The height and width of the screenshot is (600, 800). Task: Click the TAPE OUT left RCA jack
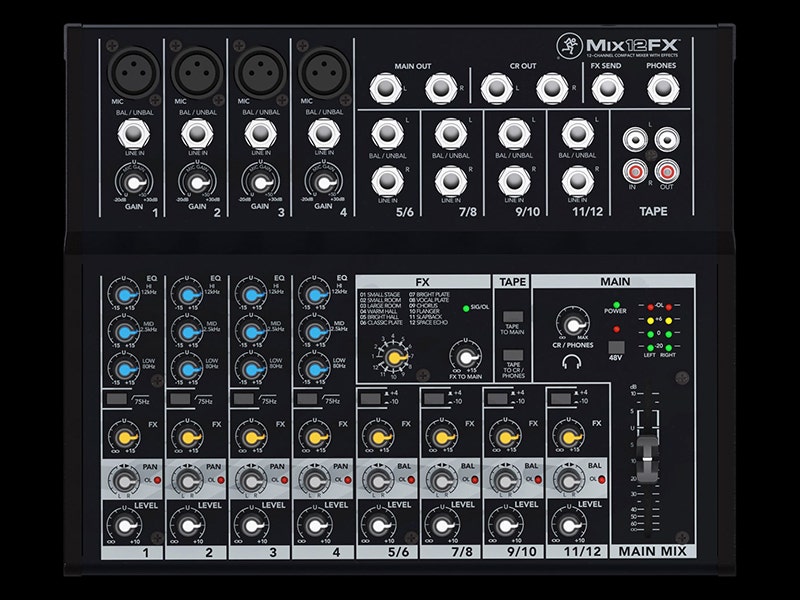[667, 138]
